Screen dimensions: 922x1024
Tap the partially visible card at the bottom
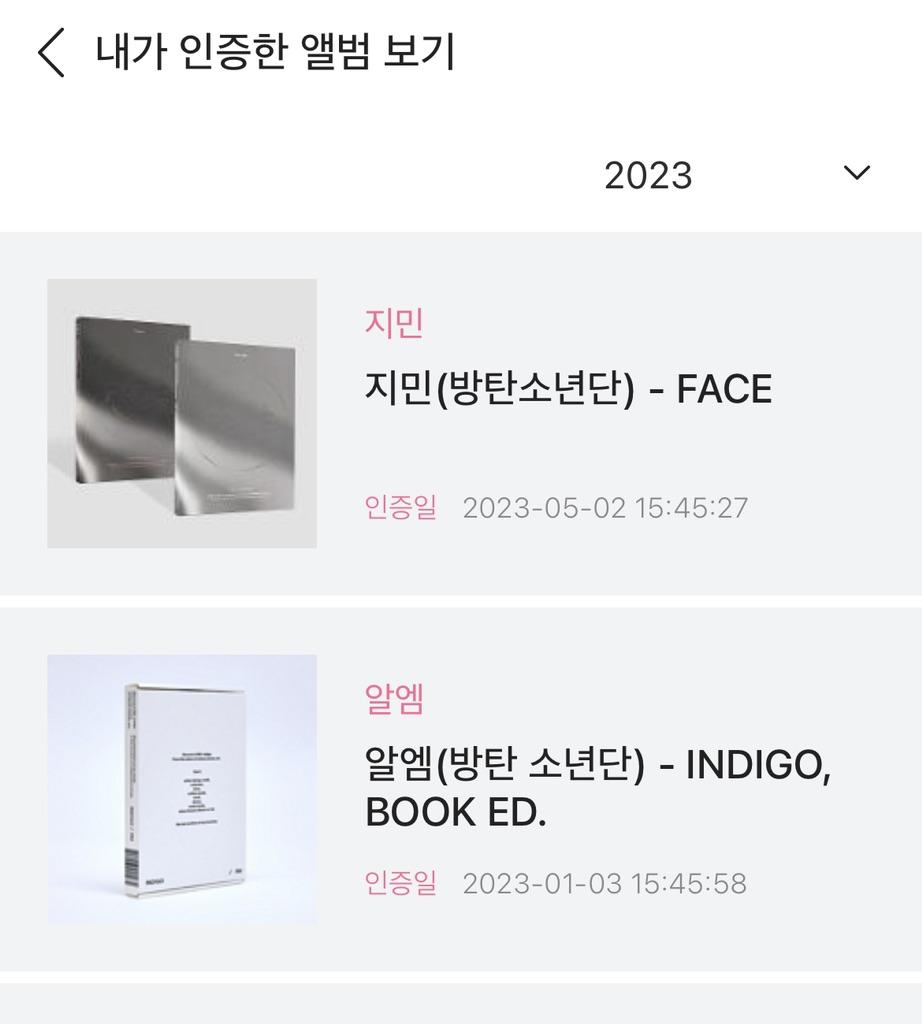pyautogui.click(x=460, y=1005)
